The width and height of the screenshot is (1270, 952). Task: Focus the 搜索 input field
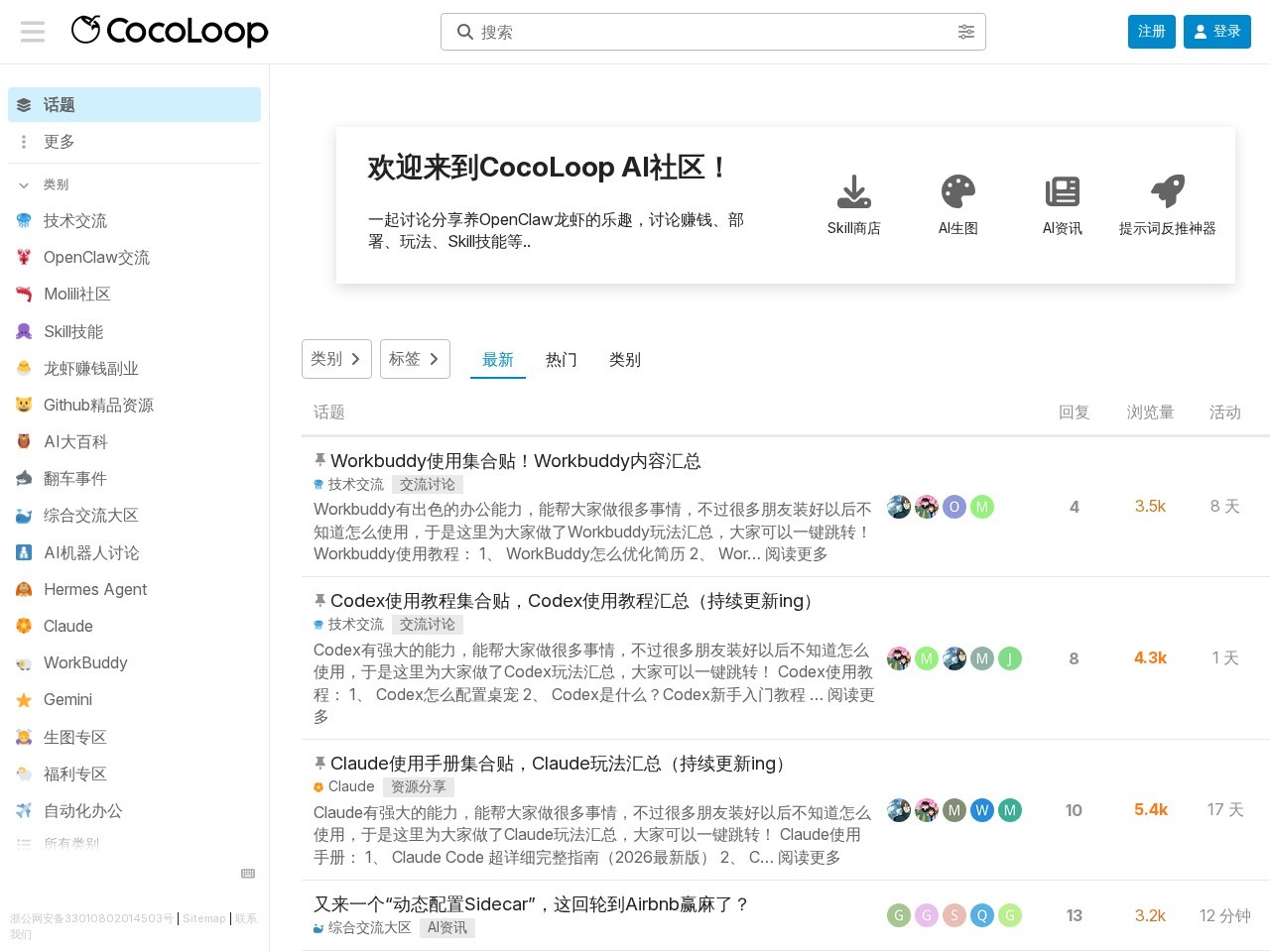pos(712,32)
